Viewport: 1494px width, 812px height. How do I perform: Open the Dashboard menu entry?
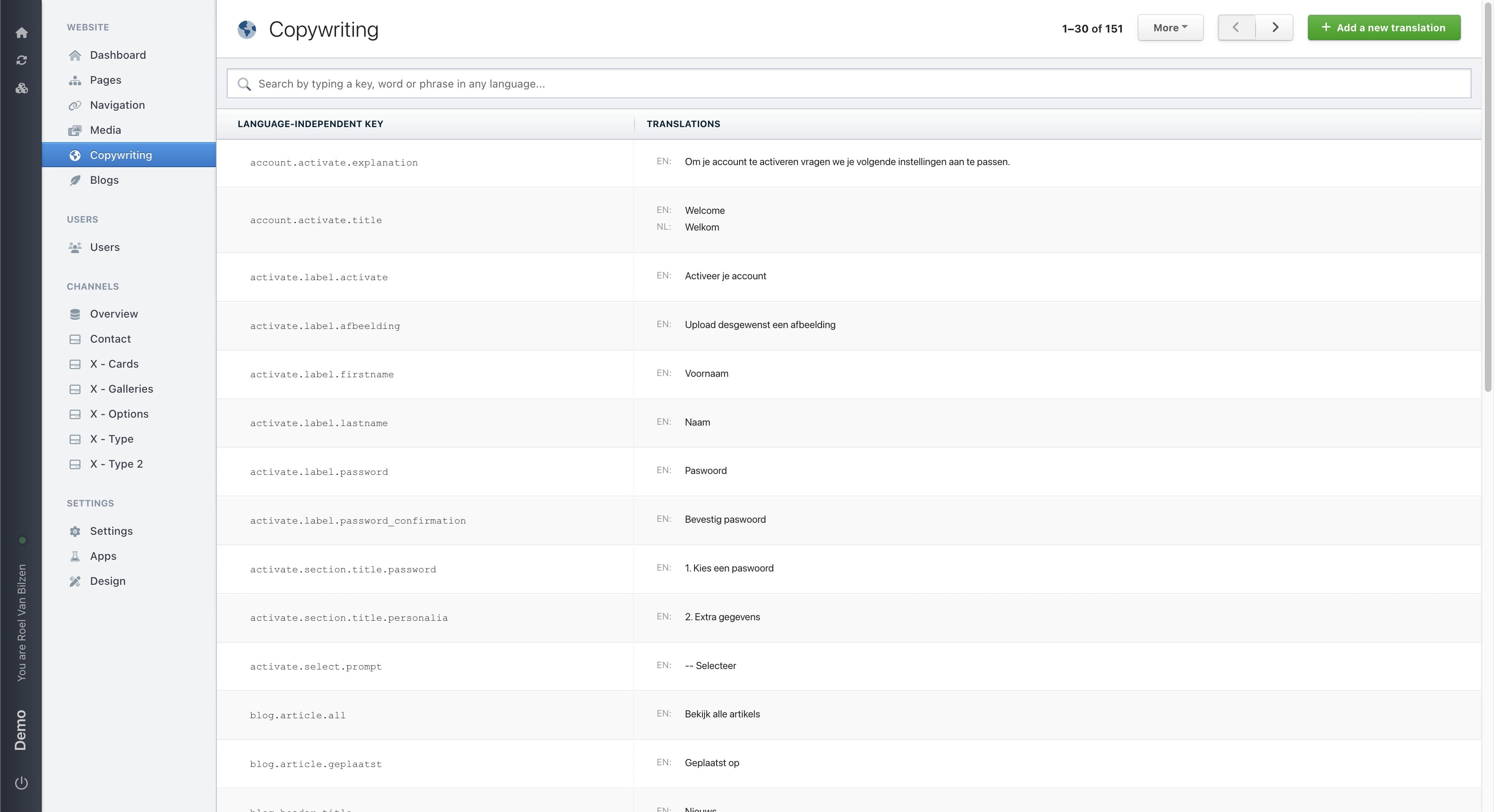pos(118,55)
